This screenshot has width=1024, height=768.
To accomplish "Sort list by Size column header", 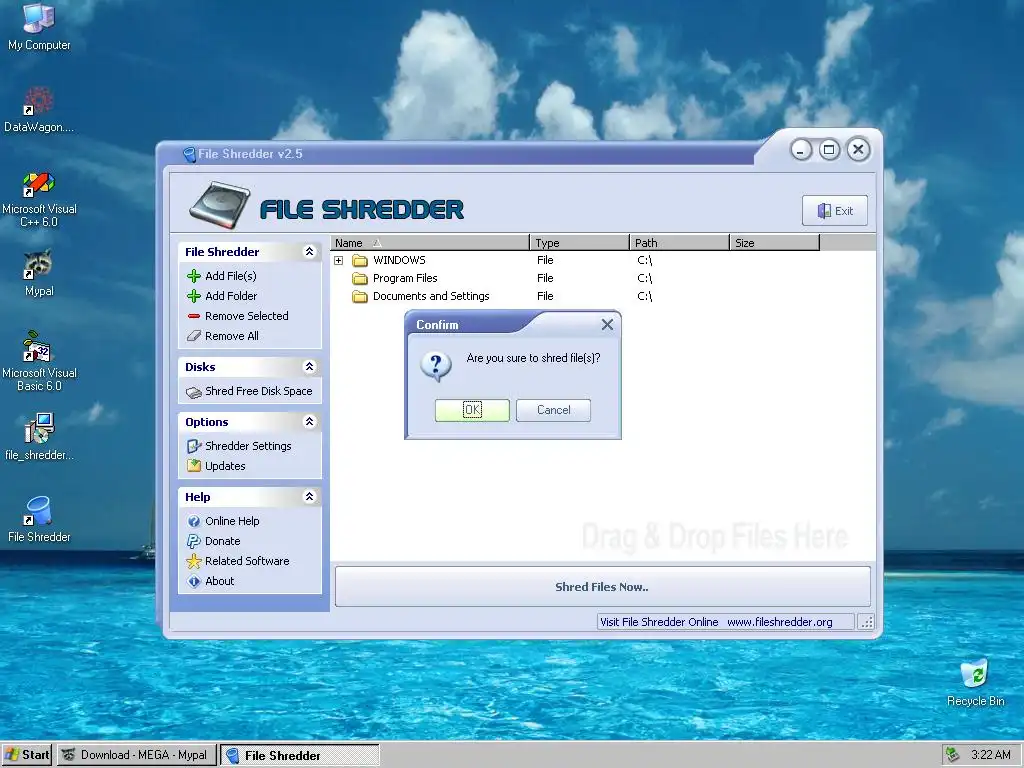I will (774, 243).
